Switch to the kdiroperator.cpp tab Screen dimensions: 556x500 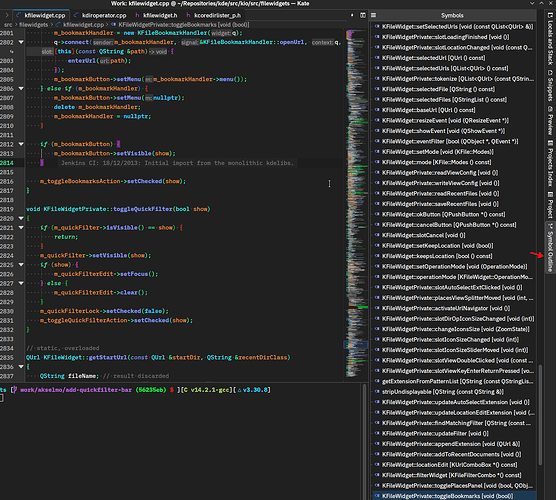click(x=100, y=15)
